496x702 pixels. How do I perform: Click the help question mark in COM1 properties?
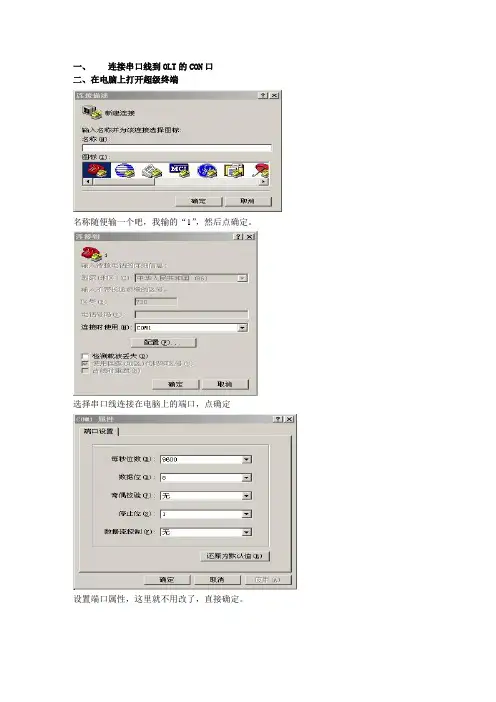[278, 419]
